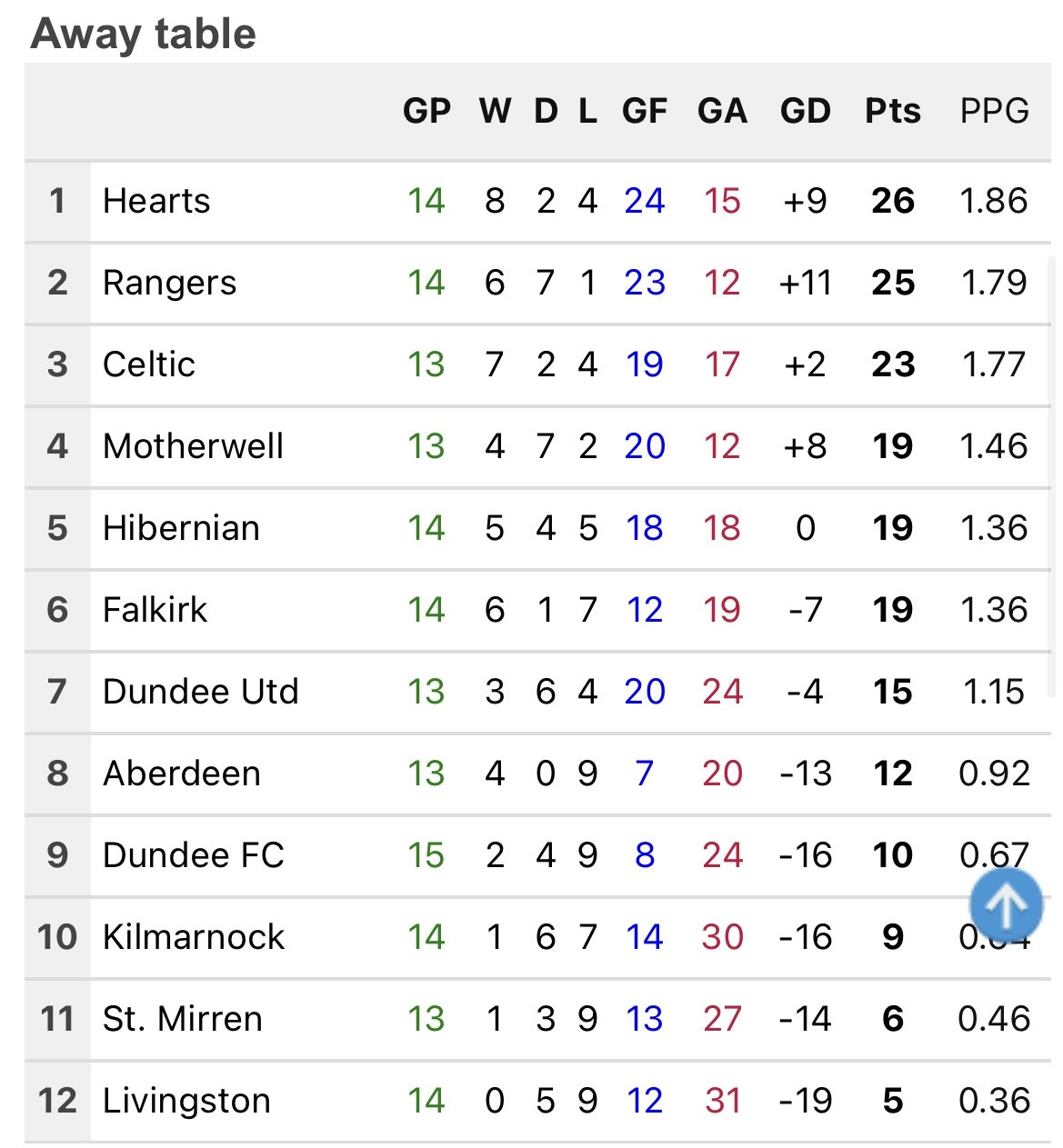Select the Aberdeen team entry
The height and width of the screenshot is (1148, 1063).
coord(182,774)
